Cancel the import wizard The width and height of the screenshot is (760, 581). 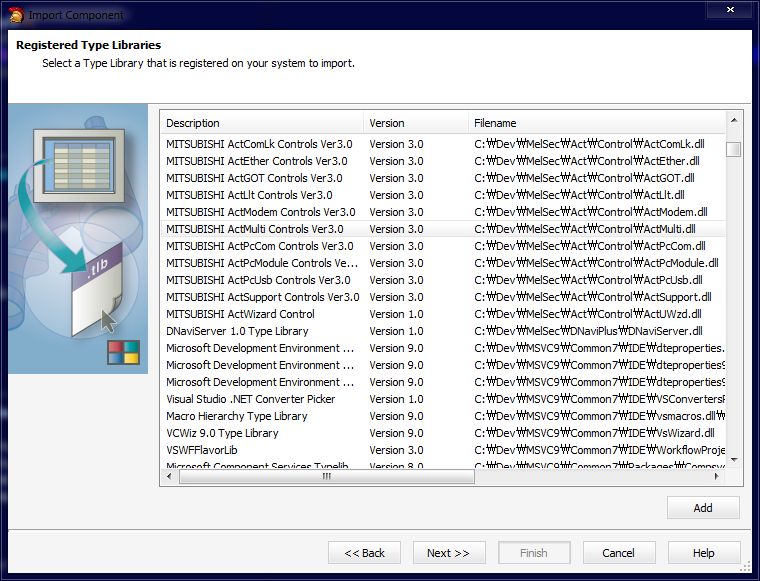click(x=618, y=553)
